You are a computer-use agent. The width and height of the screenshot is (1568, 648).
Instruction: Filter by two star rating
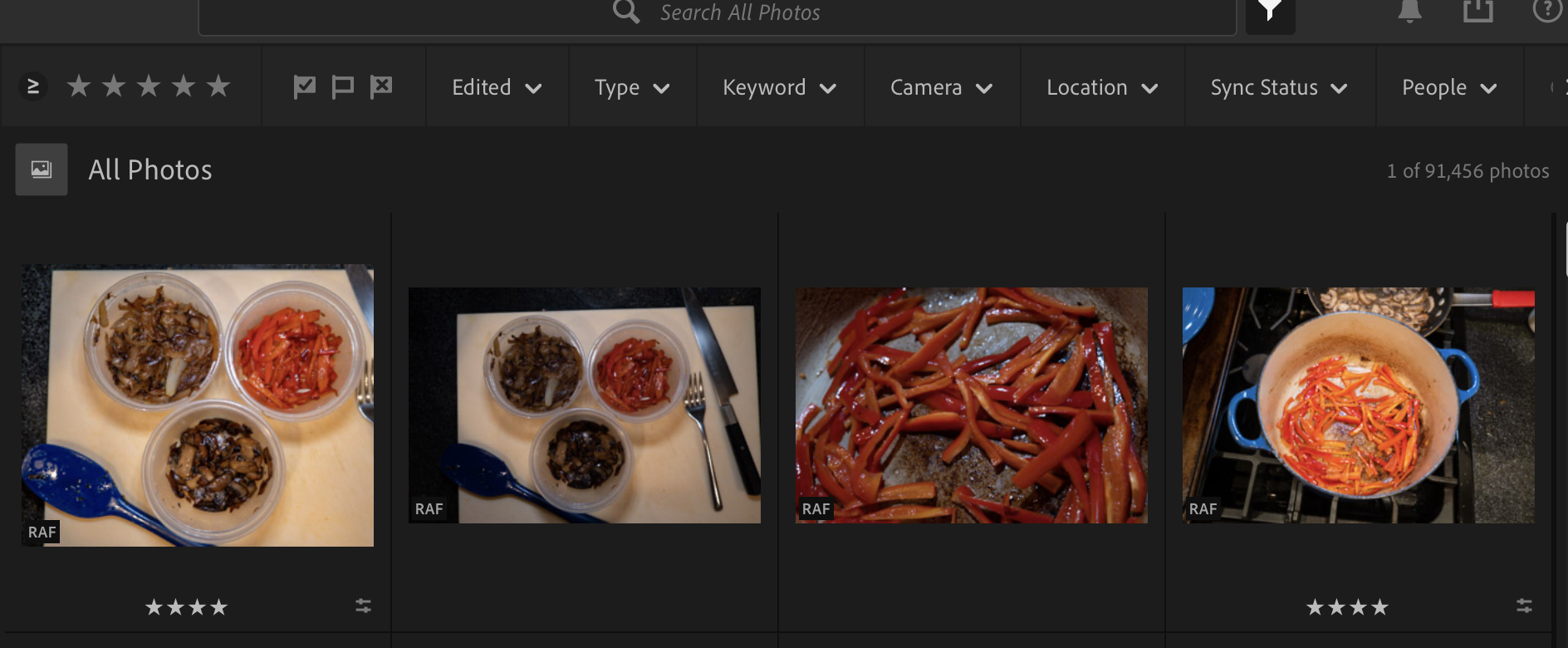(114, 86)
